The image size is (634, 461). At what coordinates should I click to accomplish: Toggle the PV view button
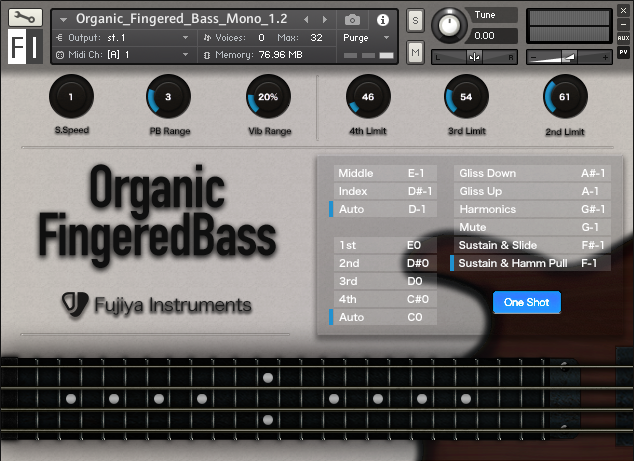click(x=623, y=52)
